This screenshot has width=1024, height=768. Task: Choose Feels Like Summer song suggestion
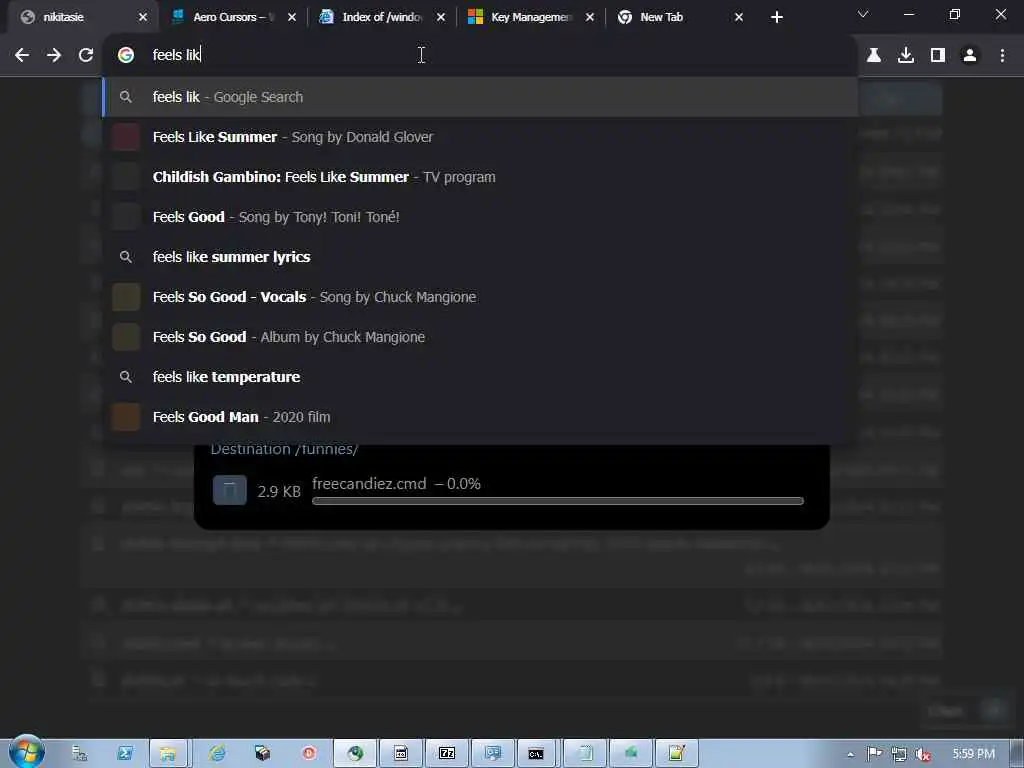click(480, 137)
